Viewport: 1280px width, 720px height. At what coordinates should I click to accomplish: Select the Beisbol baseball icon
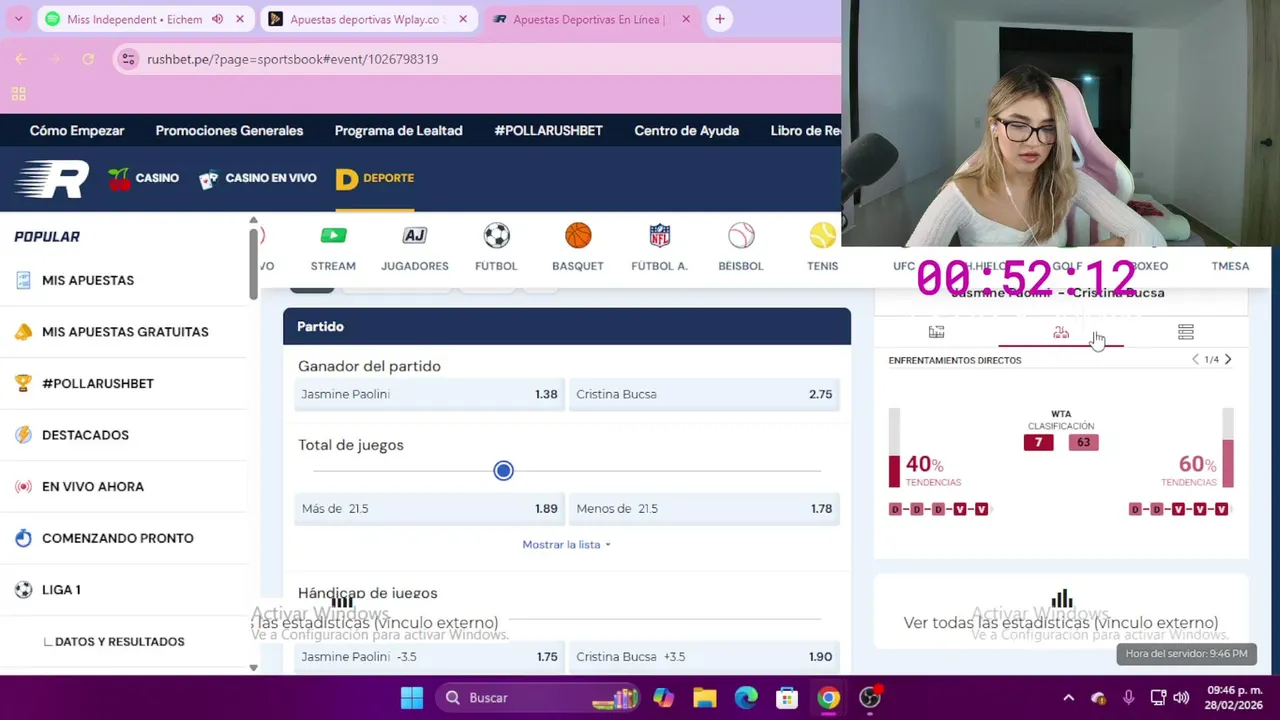(741, 236)
